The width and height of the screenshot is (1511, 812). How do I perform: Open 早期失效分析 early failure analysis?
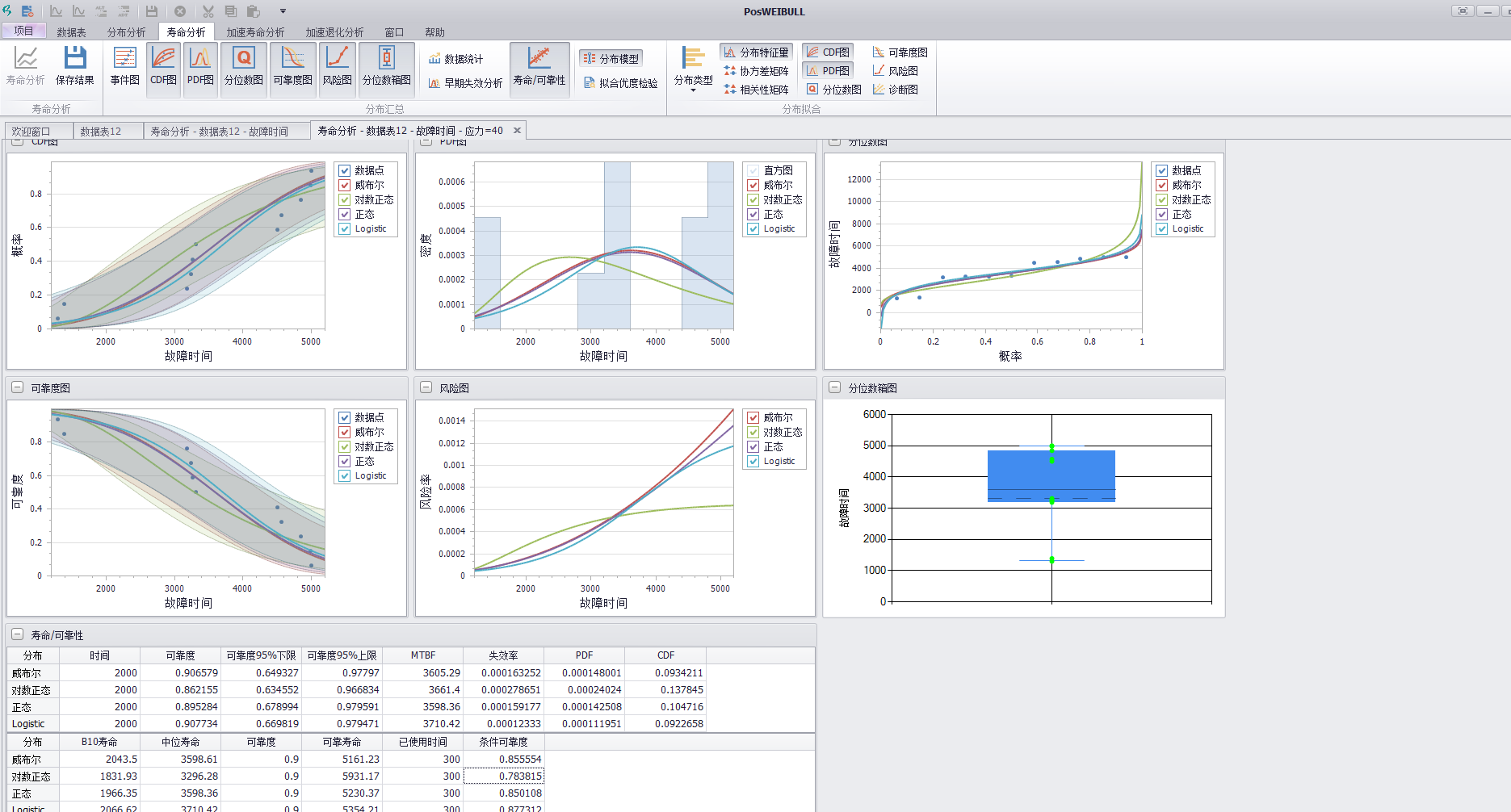pyautogui.click(x=465, y=83)
